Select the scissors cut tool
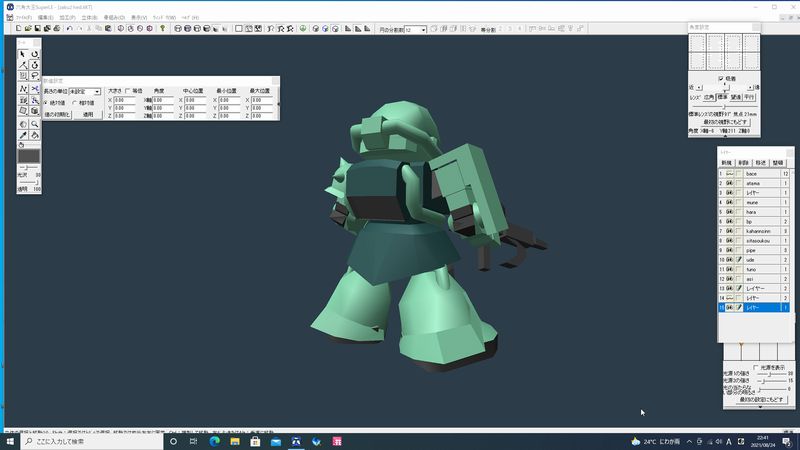The height and width of the screenshot is (450, 800). 35,89
